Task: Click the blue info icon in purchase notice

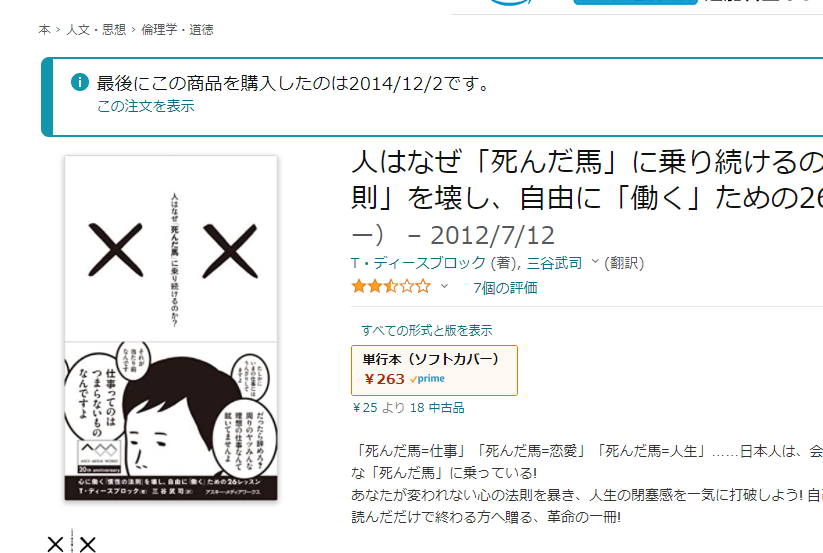Action: [80, 82]
